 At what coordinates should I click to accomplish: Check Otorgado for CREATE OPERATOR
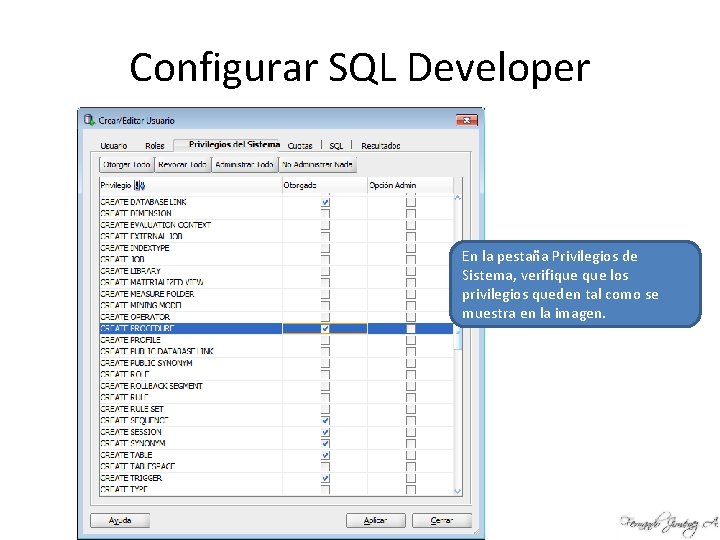pyautogui.click(x=325, y=317)
